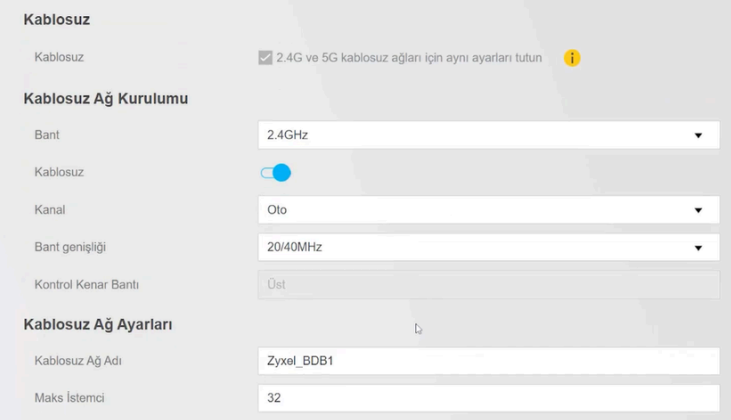Open the Bant 2.4GHz dropdown
The width and height of the screenshot is (731, 420).
tap(488, 134)
